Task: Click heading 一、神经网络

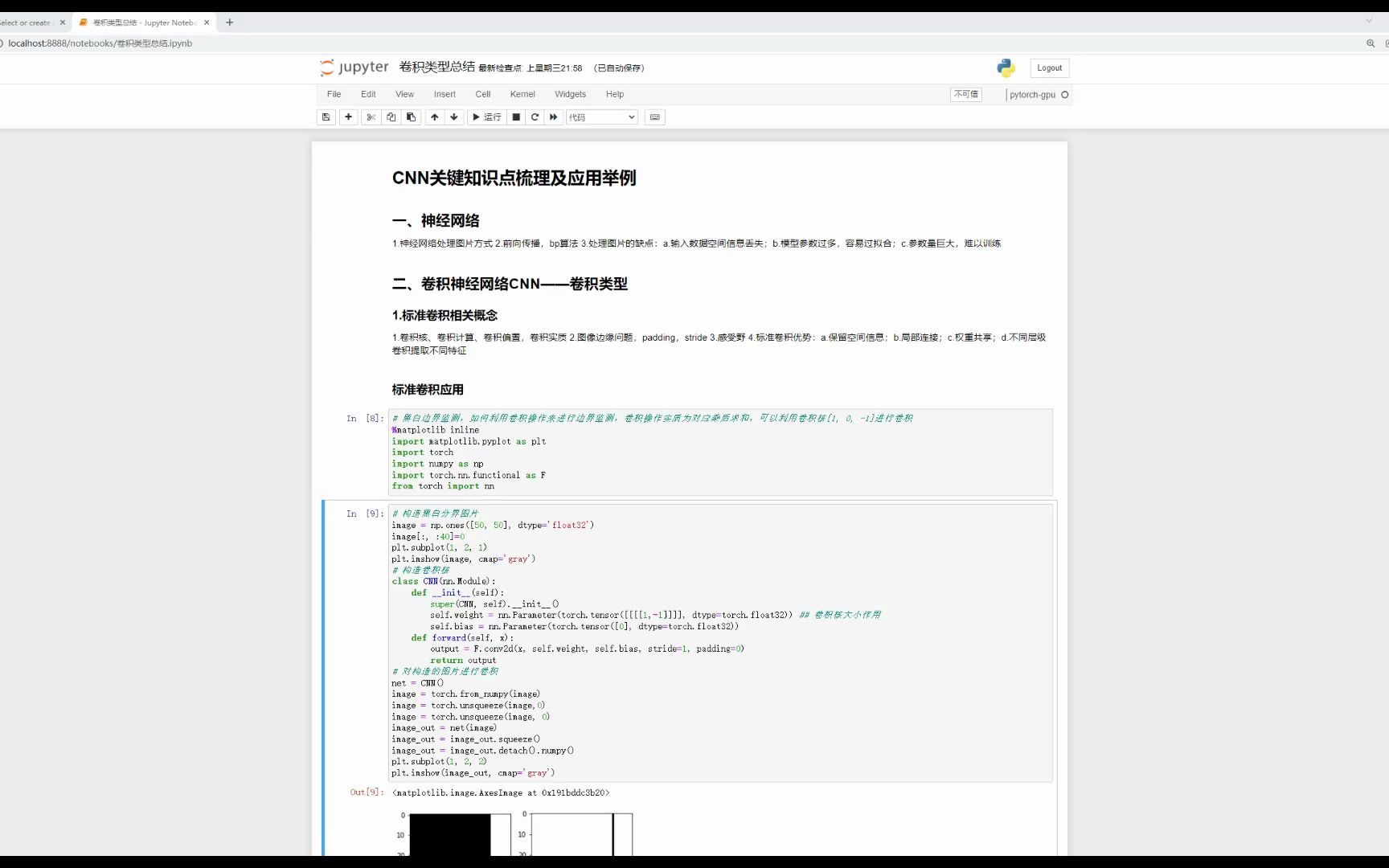Action: pos(436,221)
